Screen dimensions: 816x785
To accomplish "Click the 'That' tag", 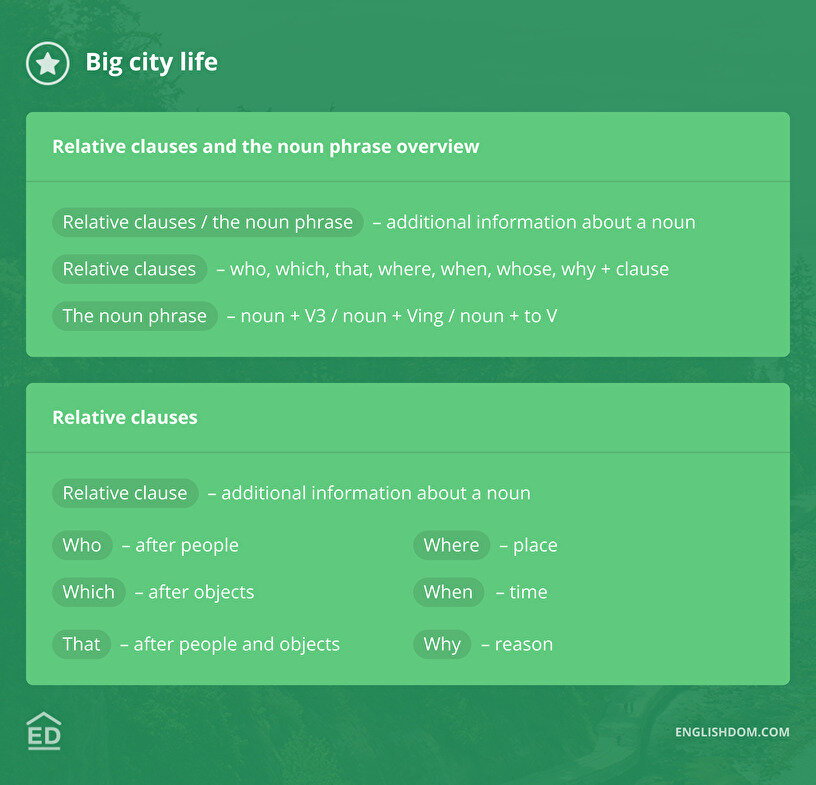I will [x=81, y=644].
